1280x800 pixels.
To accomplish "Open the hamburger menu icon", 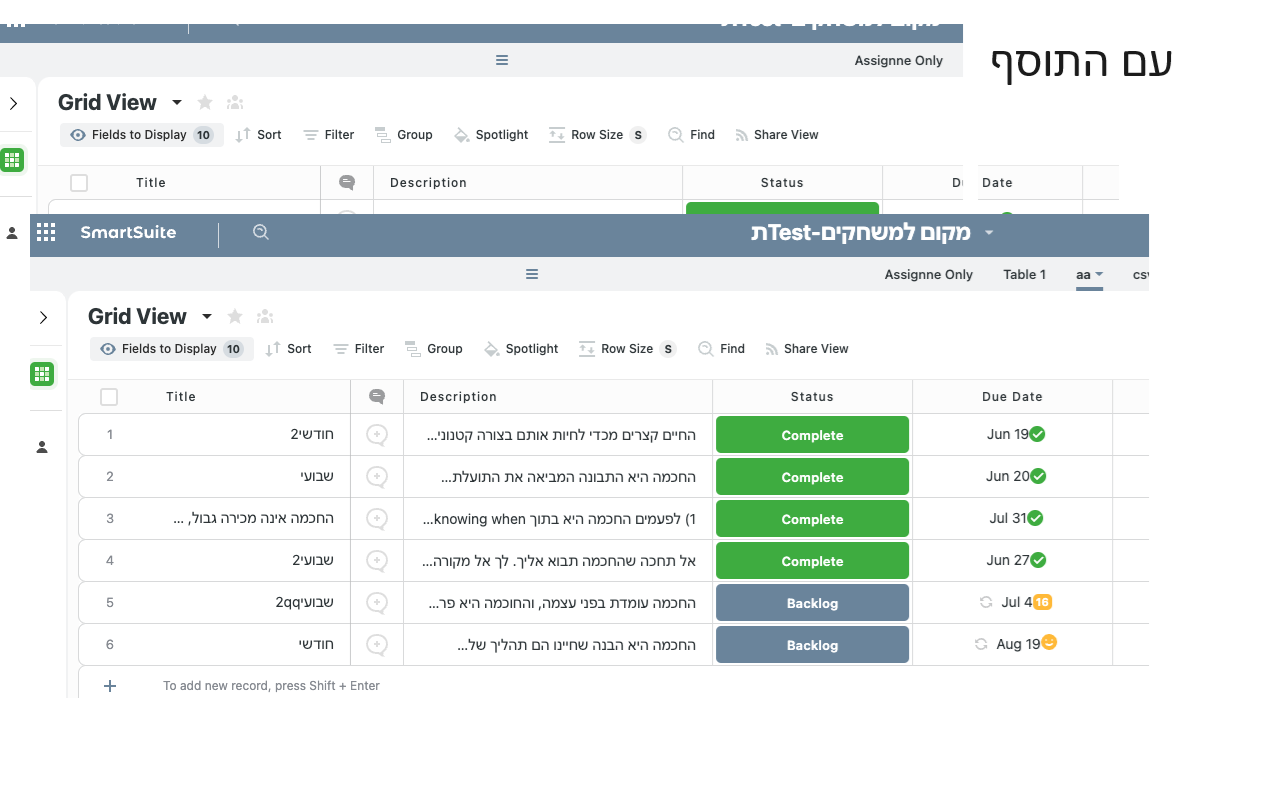I will click(531, 273).
